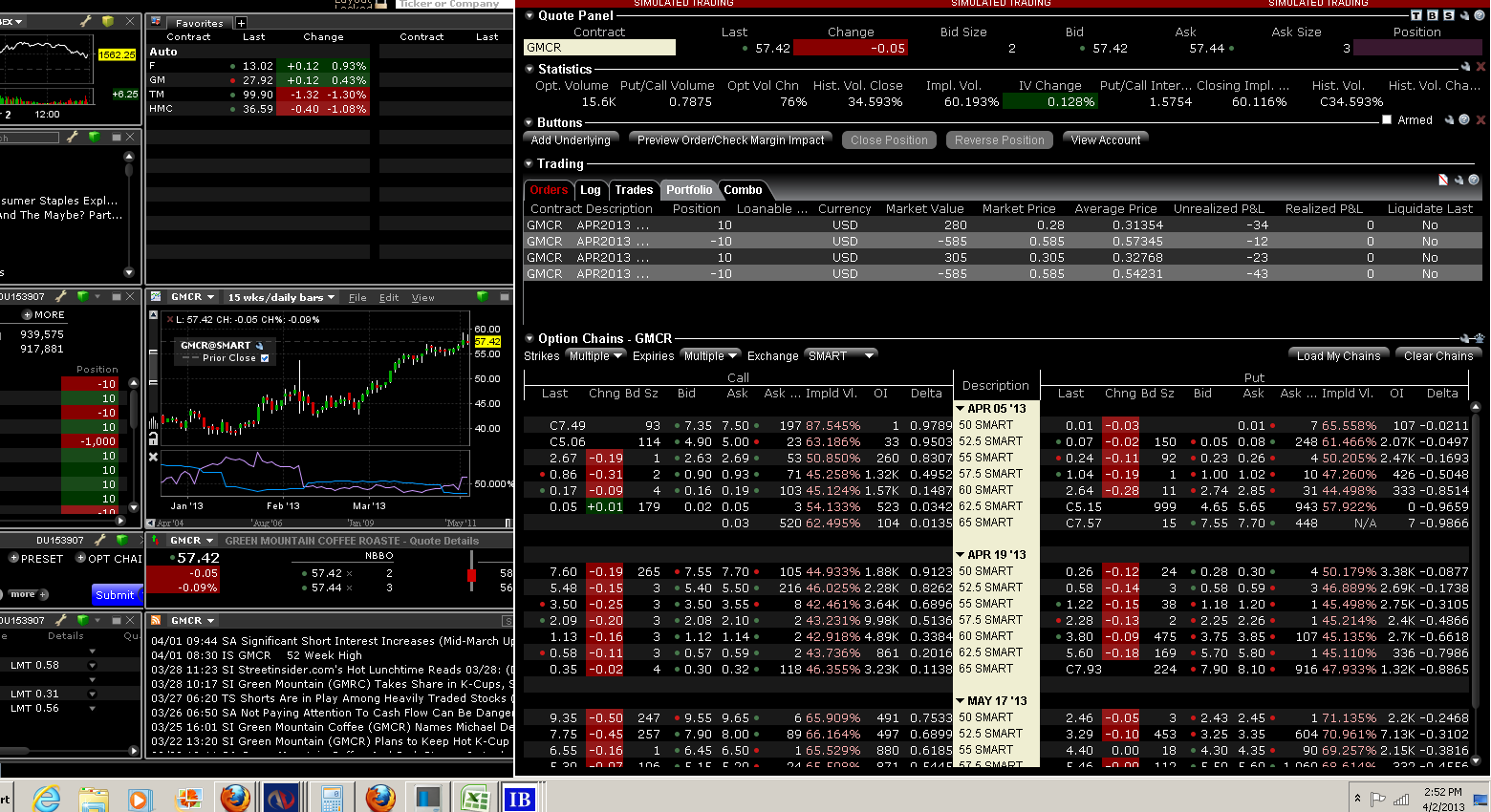Click the green cube link icon in chart window

coord(483,297)
